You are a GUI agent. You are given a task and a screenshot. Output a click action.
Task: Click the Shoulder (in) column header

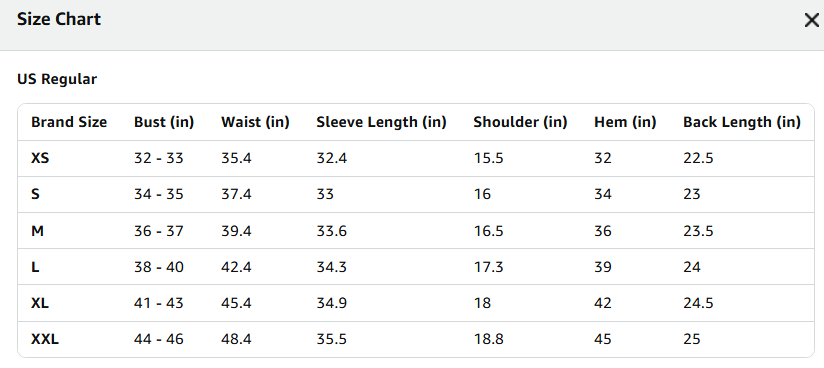tap(520, 122)
